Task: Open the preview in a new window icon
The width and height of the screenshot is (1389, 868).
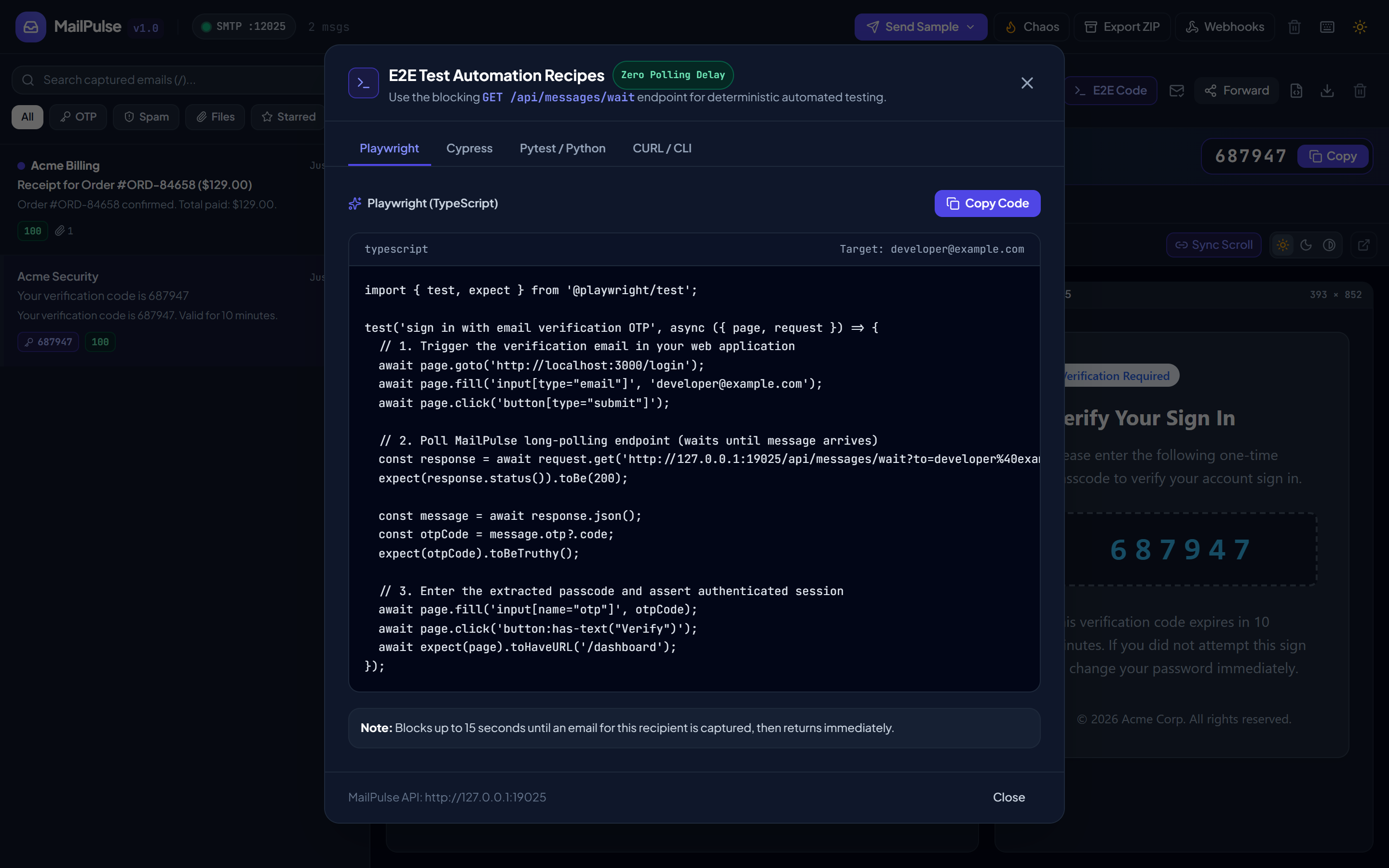Action: point(1364,245)
